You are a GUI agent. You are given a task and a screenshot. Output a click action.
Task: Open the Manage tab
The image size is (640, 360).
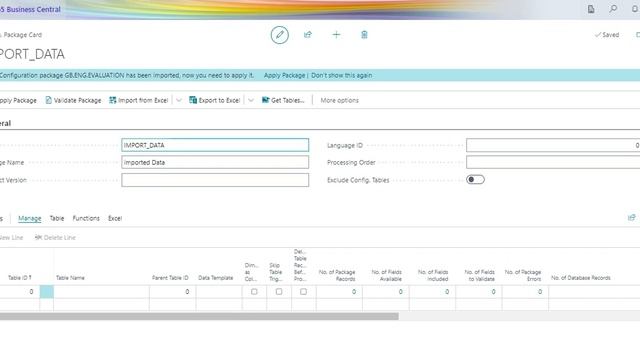tap(29, 218)
